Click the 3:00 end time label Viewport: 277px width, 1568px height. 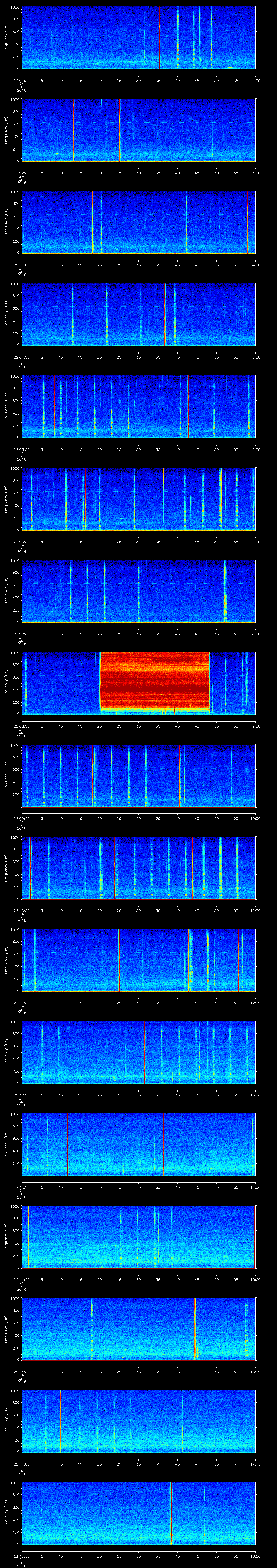coord(256,173)
